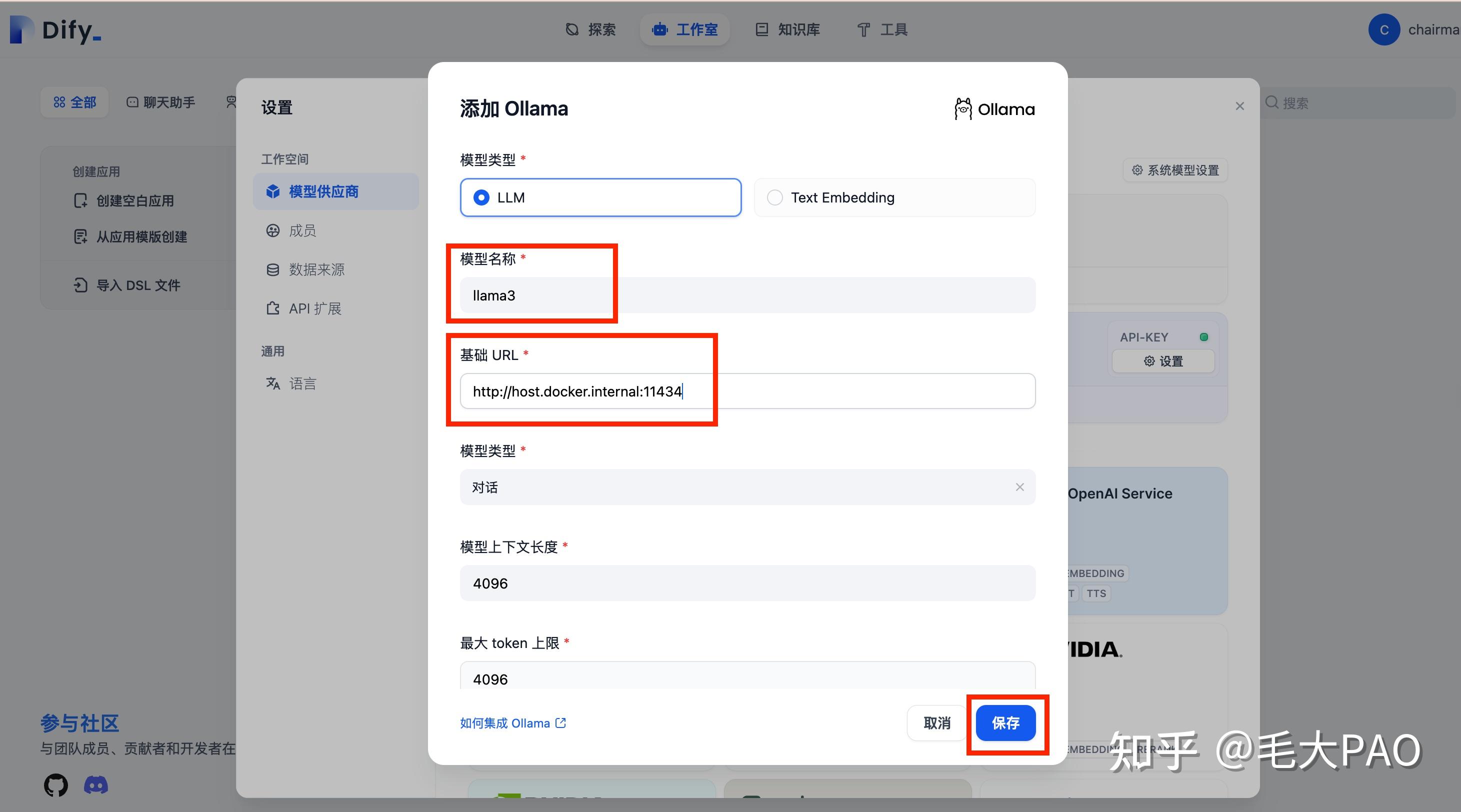Click the 数据来源 database icon
1461x812 pixels.
[x=273, y=269]
